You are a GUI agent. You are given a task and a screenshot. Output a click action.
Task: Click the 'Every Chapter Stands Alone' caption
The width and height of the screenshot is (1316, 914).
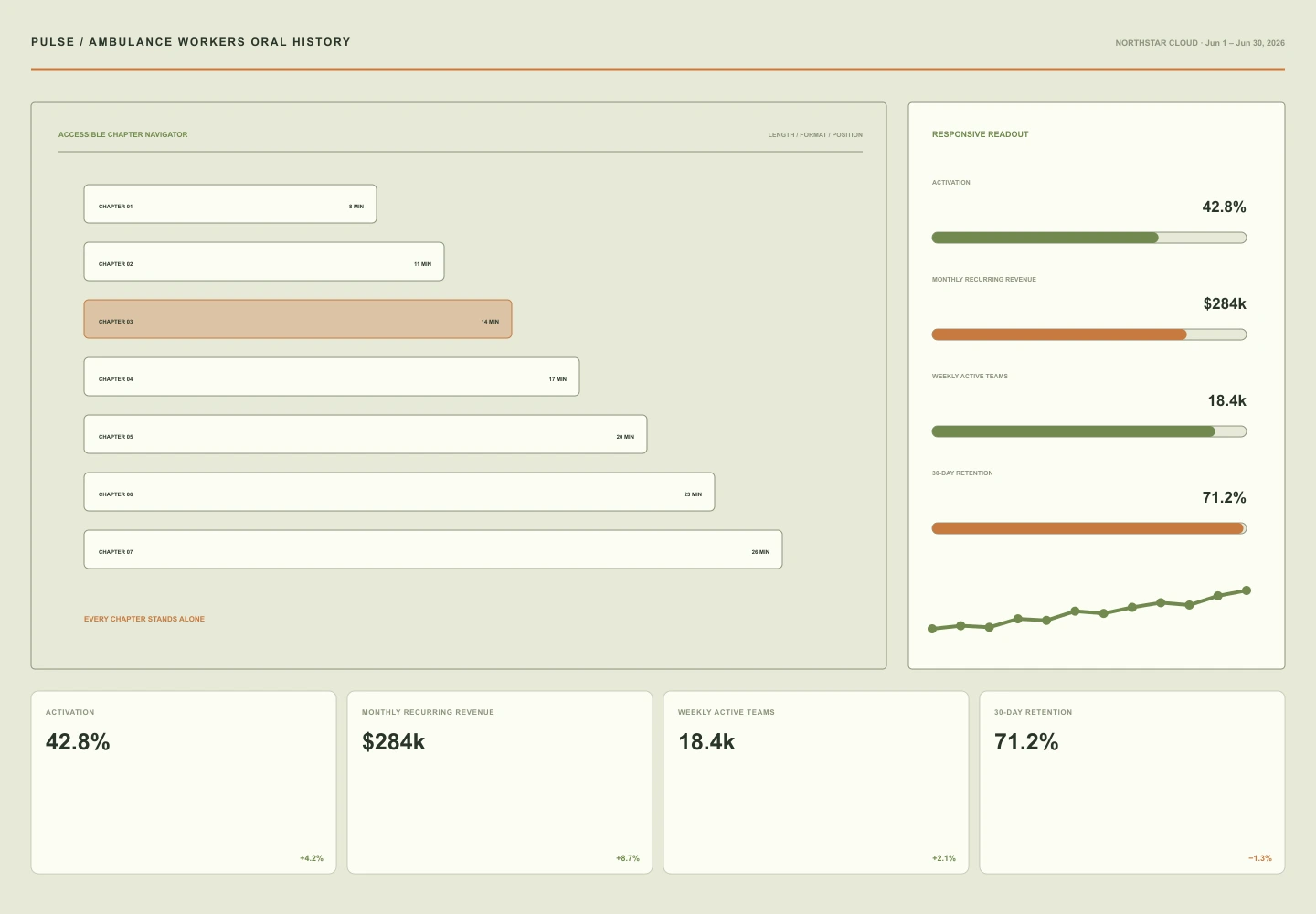(x=144, y=619)
